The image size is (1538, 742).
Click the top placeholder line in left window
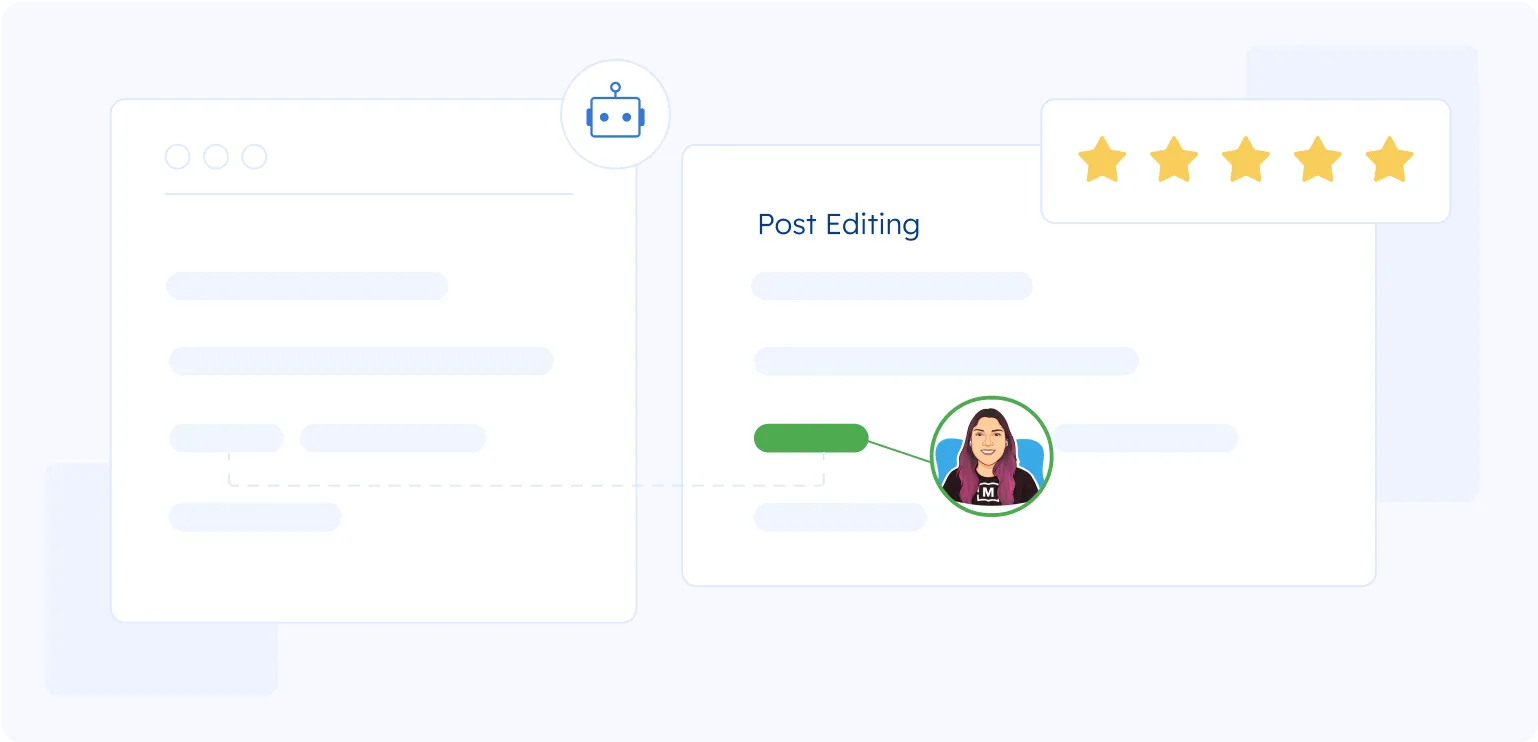point(307,286)
